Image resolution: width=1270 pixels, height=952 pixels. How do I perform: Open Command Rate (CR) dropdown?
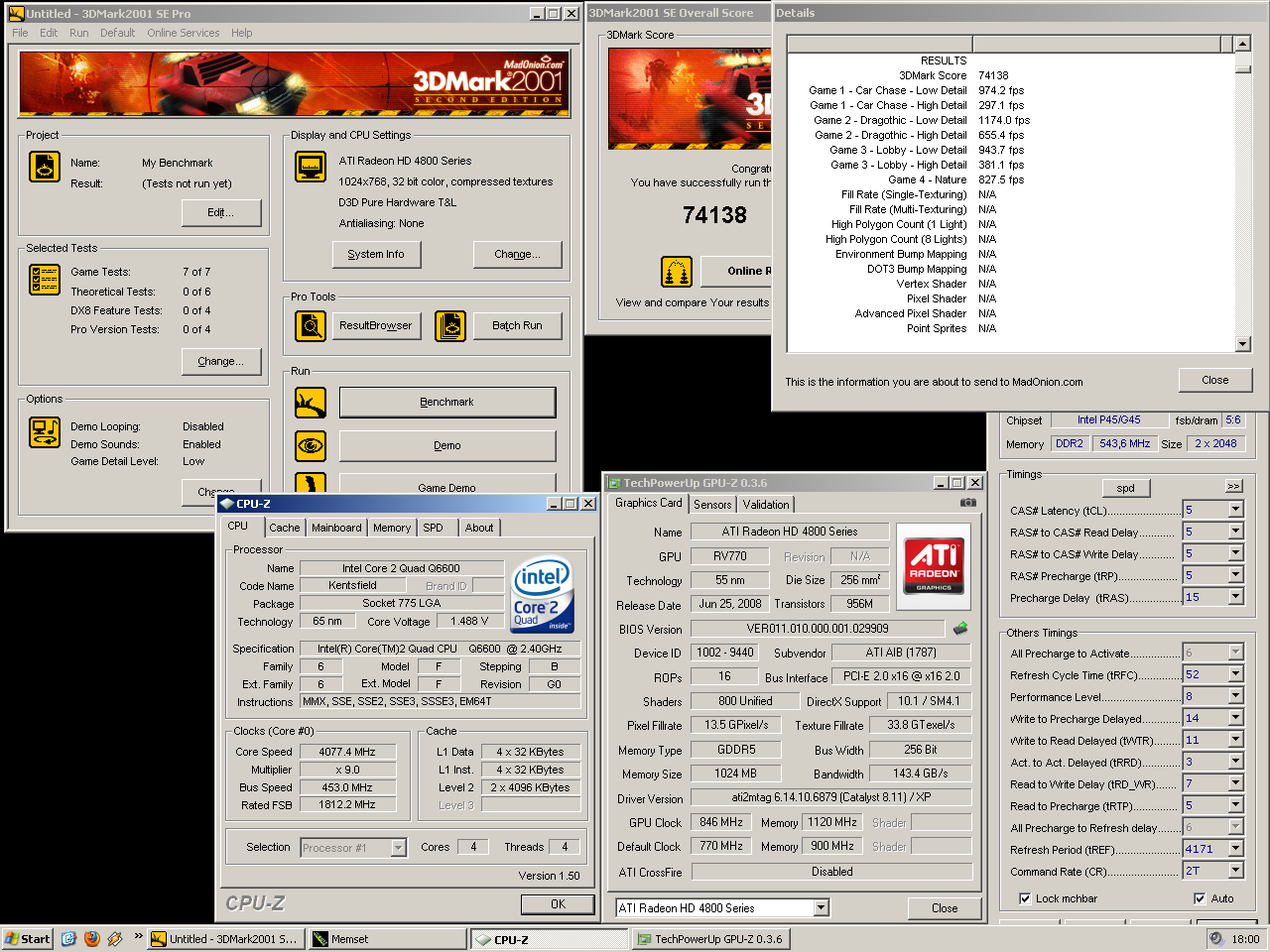(x=1236, y=871)
